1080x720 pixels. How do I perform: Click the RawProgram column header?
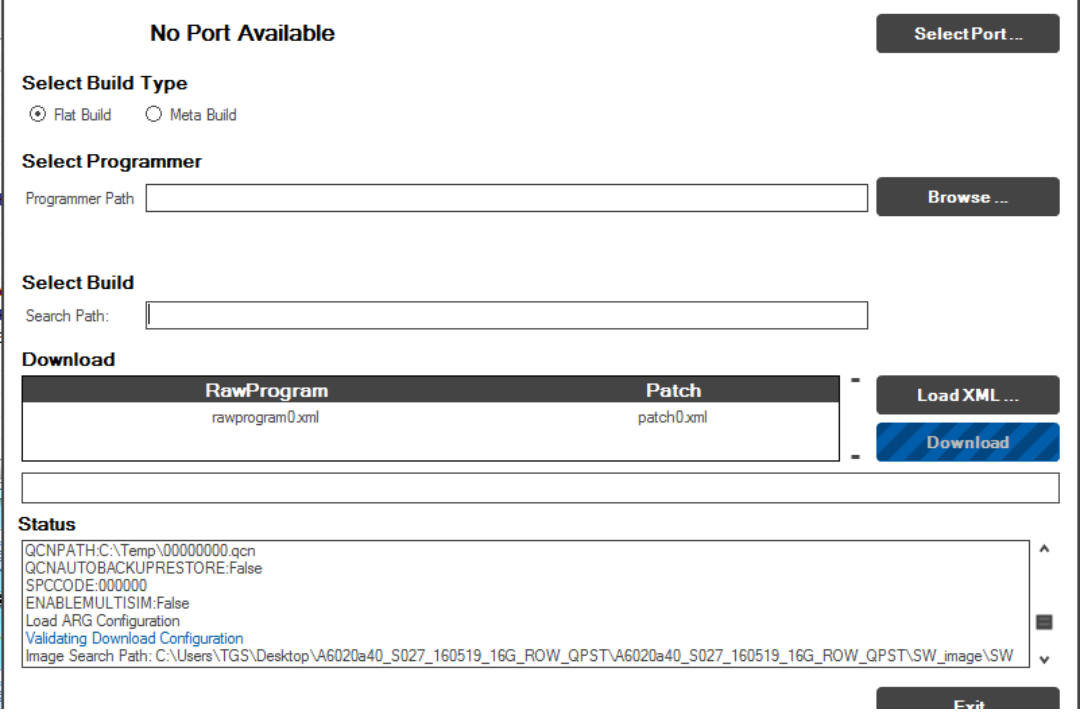[x=266, y=390]
